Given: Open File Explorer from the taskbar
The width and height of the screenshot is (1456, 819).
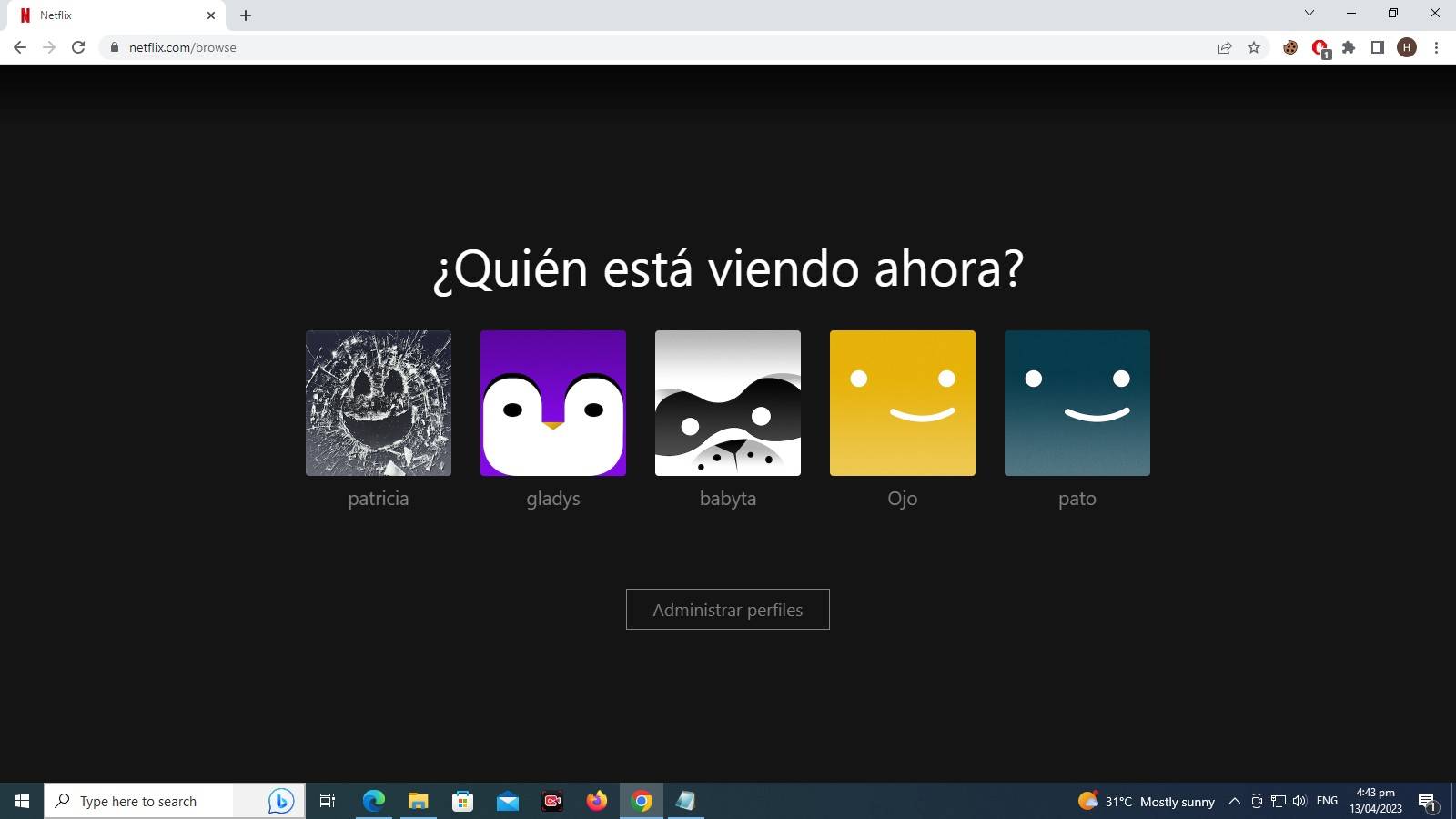Looking at the screenshot, I should 419,801.
